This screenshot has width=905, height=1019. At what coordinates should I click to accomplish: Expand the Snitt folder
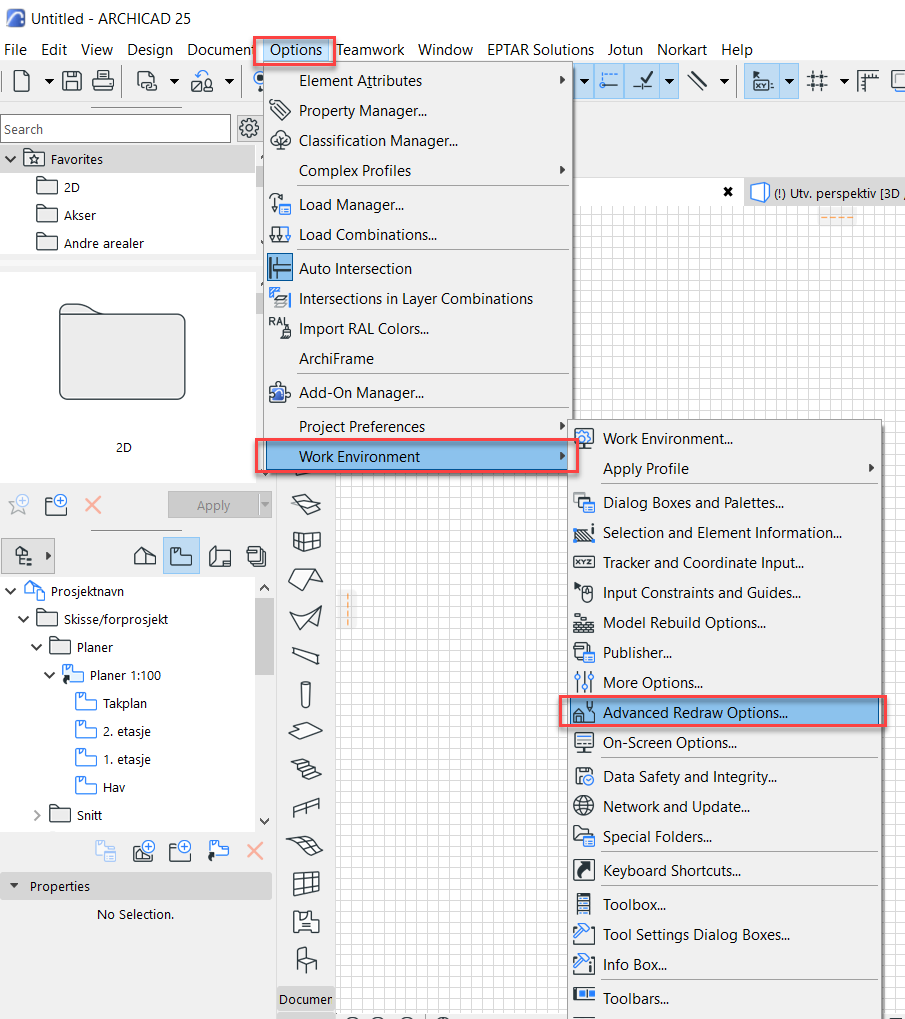36,815
